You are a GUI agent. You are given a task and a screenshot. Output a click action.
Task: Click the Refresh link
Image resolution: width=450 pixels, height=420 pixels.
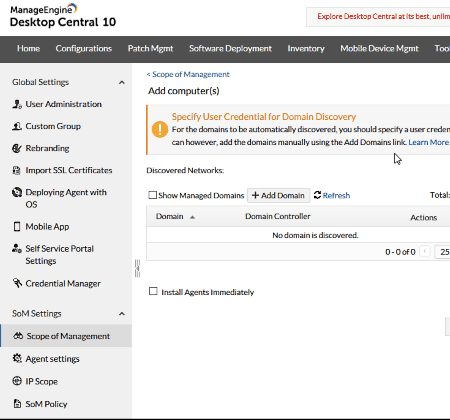click(336, 195)
